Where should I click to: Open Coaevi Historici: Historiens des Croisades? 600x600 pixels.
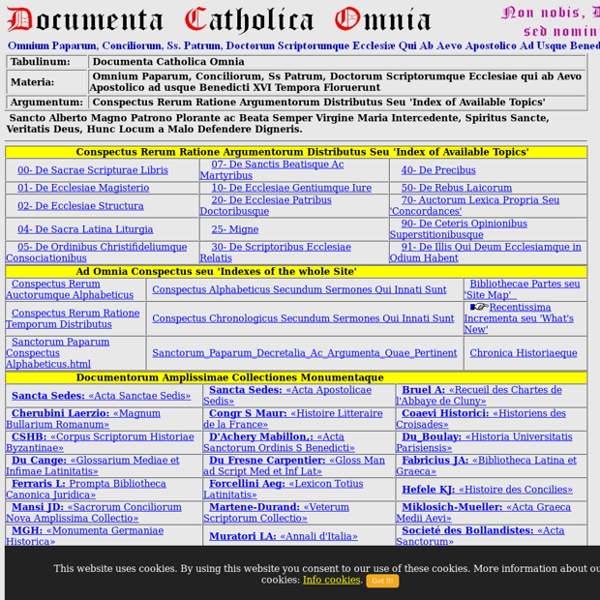481,419
